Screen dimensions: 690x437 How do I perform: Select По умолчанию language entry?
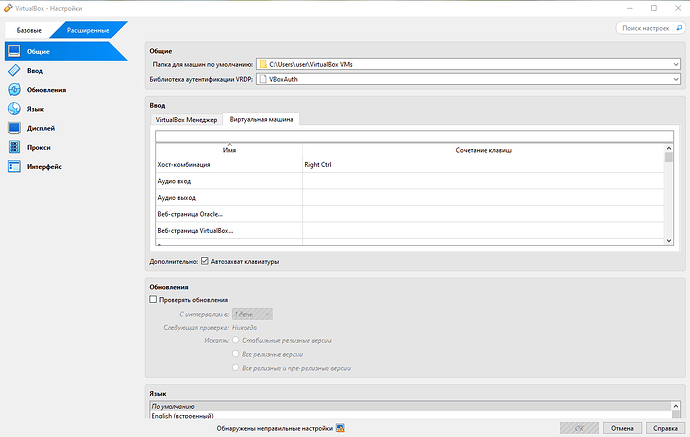pyautogui.click(x=411, y=406)
